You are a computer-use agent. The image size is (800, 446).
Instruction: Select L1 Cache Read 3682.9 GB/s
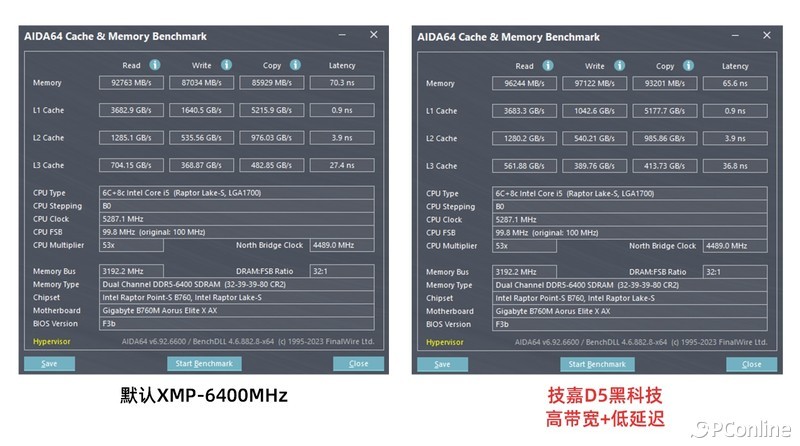tap(131, 110)
